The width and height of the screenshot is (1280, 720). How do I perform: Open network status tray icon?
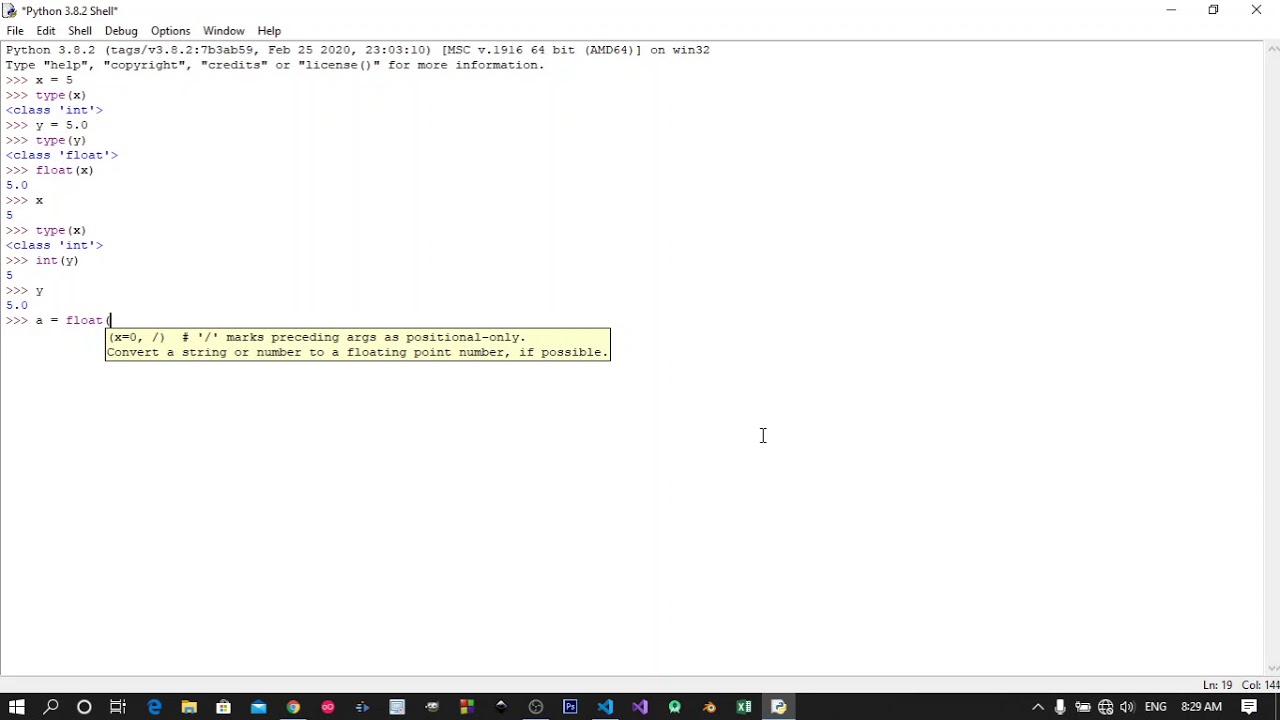coord(1105,707)
